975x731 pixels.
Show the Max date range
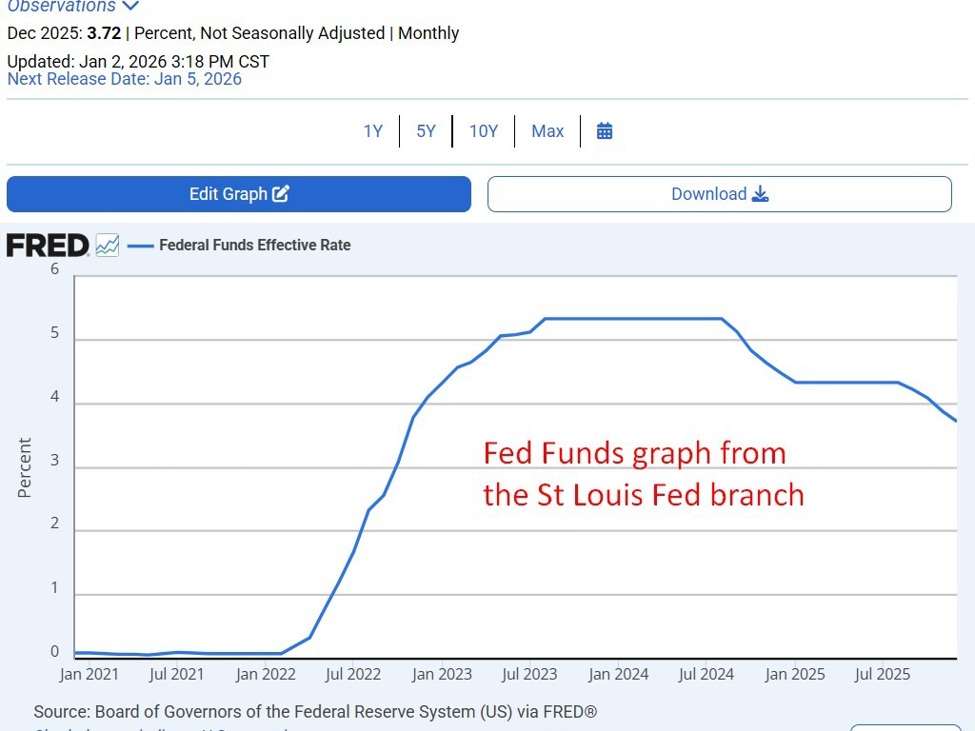pyautogui.click(x=547, y=131)
